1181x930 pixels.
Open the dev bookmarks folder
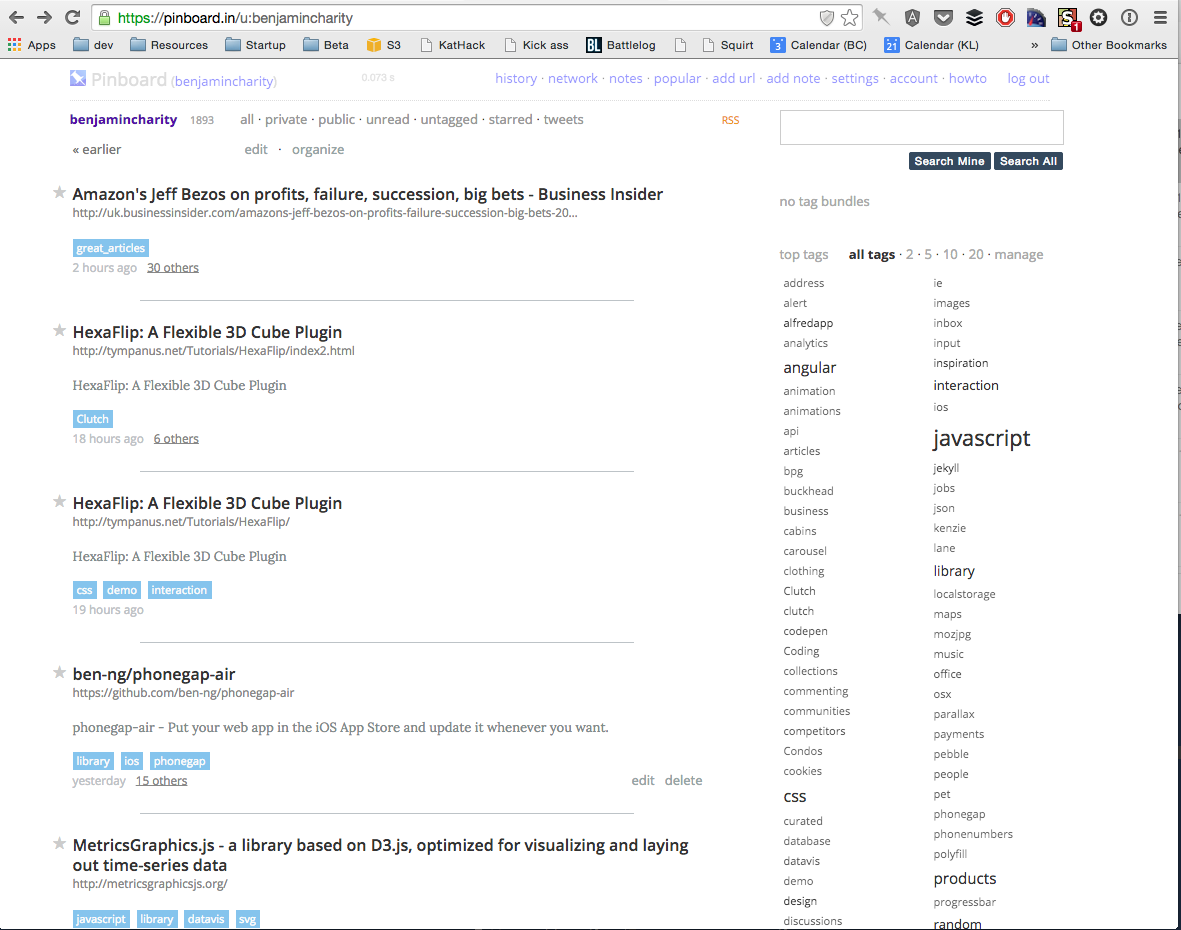[93, 45]
